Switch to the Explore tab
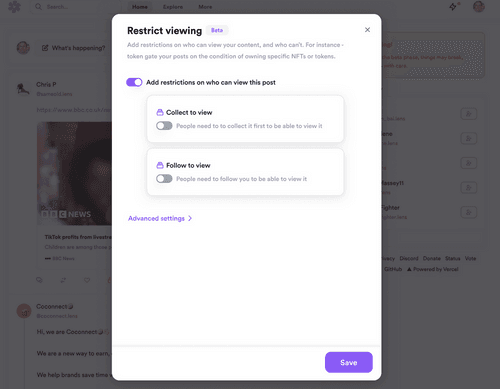Image resolution: width=500 pixels, height=389 pixels. tap(173, 7)
